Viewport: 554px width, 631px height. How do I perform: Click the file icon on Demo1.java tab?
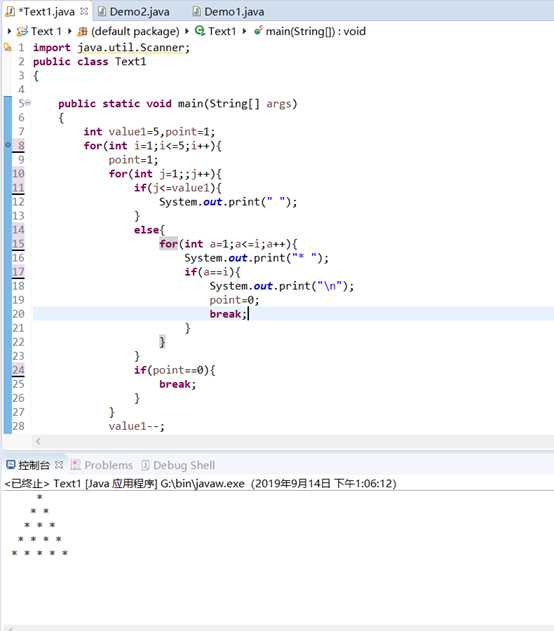point(196,12)
